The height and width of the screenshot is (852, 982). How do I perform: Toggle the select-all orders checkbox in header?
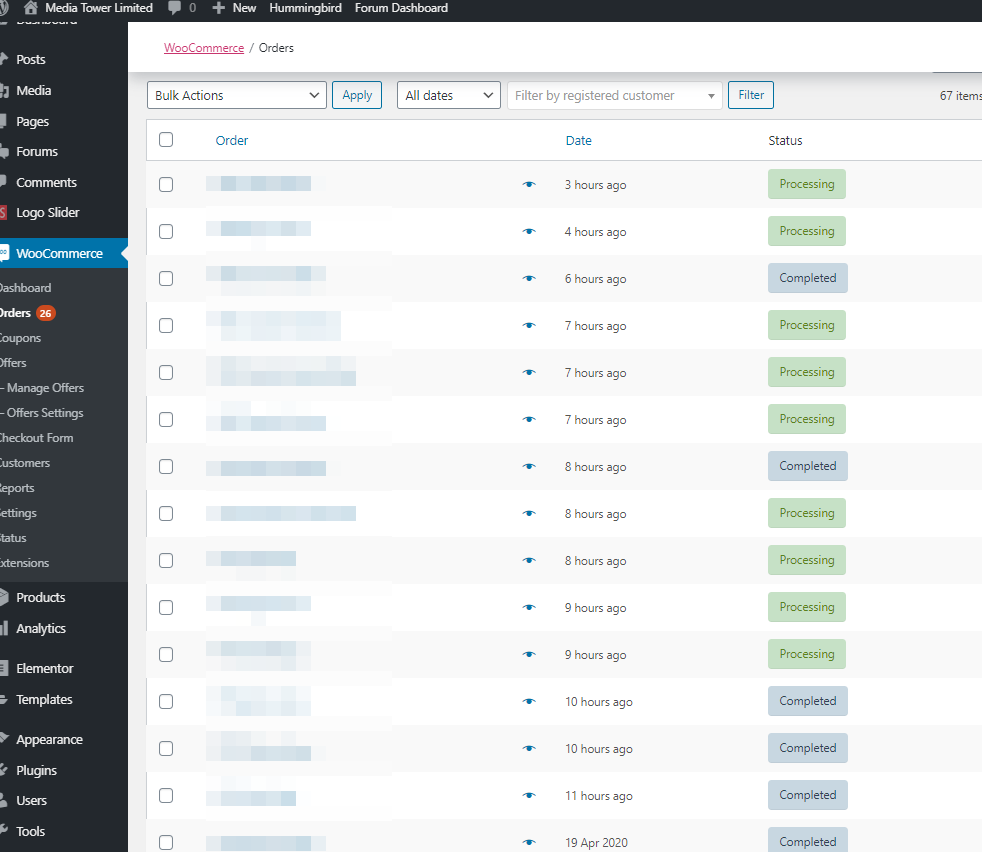tap(166, 140)
